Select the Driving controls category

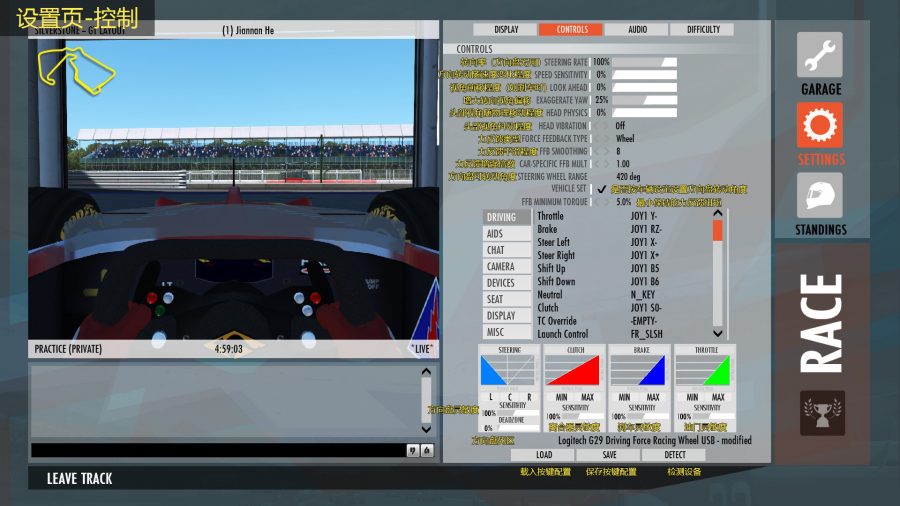pos(507,217)
